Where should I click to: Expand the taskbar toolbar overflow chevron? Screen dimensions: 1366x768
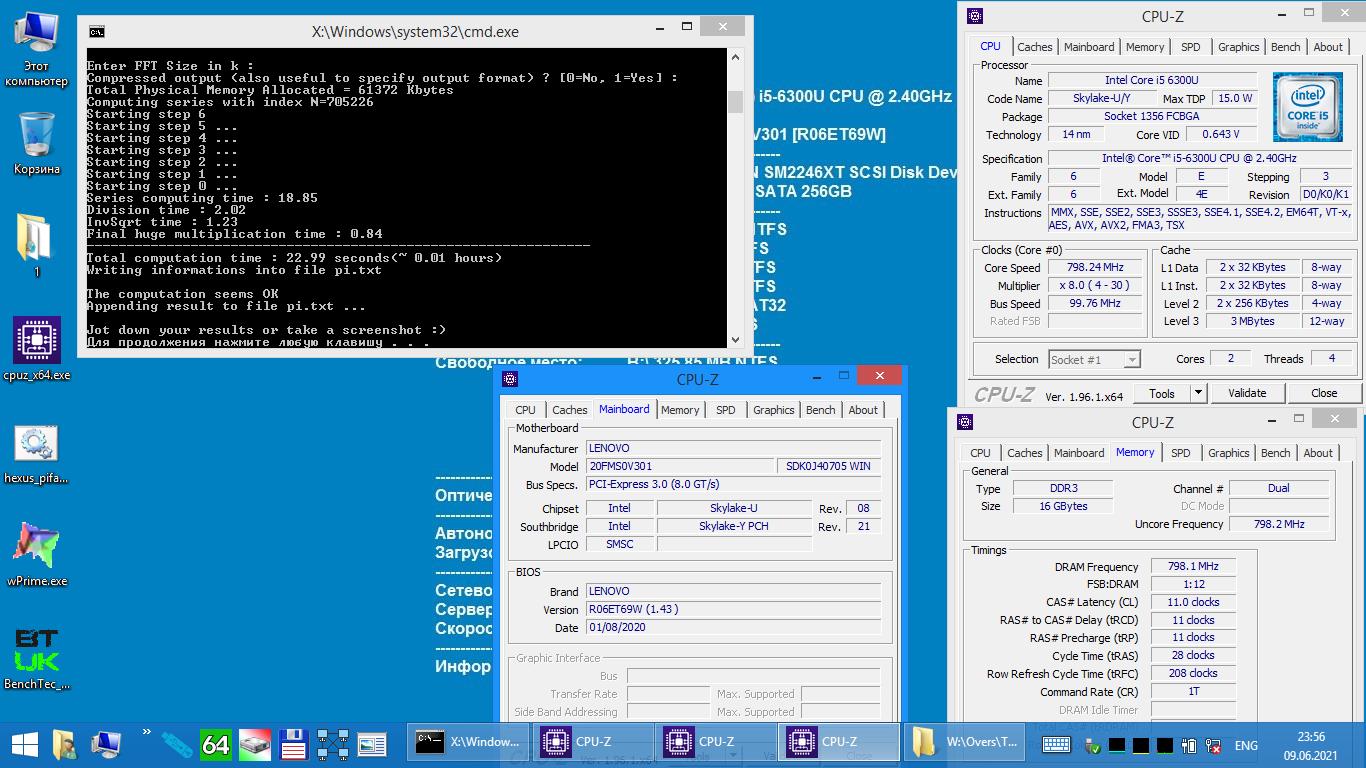click(147, 733)
